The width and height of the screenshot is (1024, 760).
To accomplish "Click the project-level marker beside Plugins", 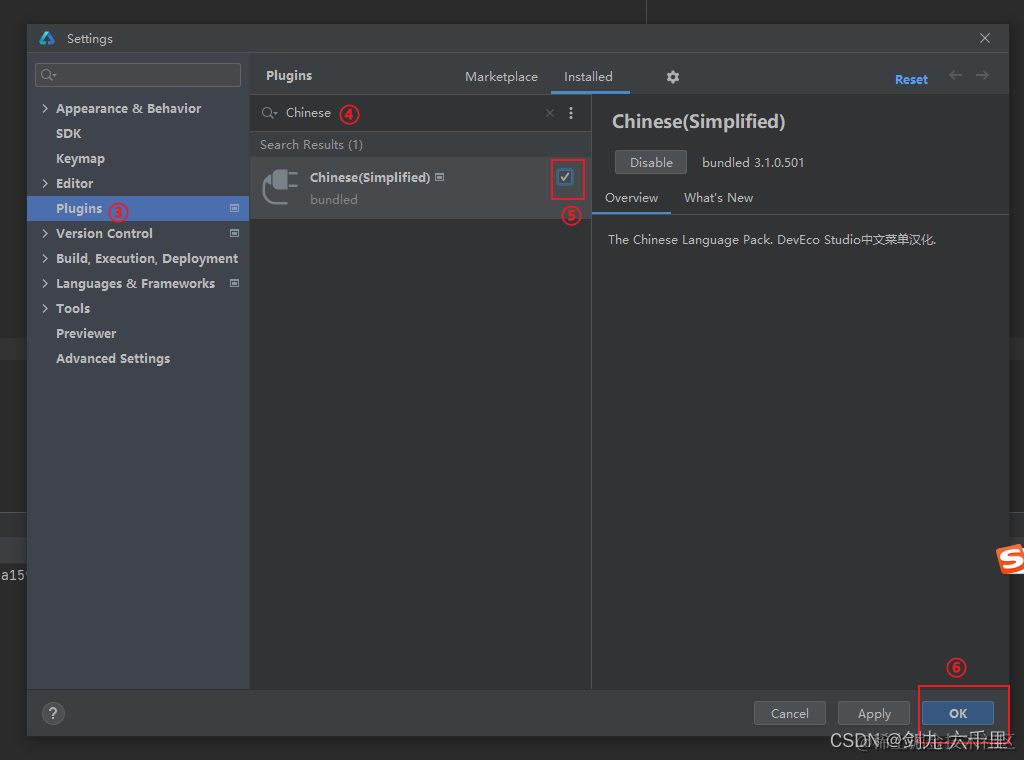I will click(234, 208).
